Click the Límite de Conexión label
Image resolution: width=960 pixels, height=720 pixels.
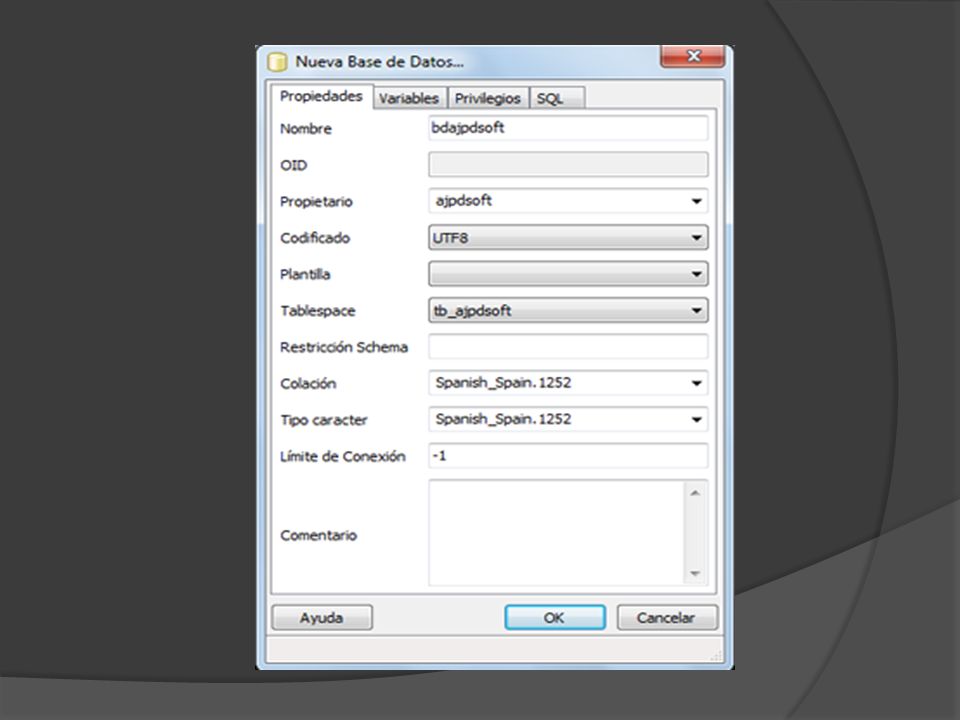click(342, 456)
